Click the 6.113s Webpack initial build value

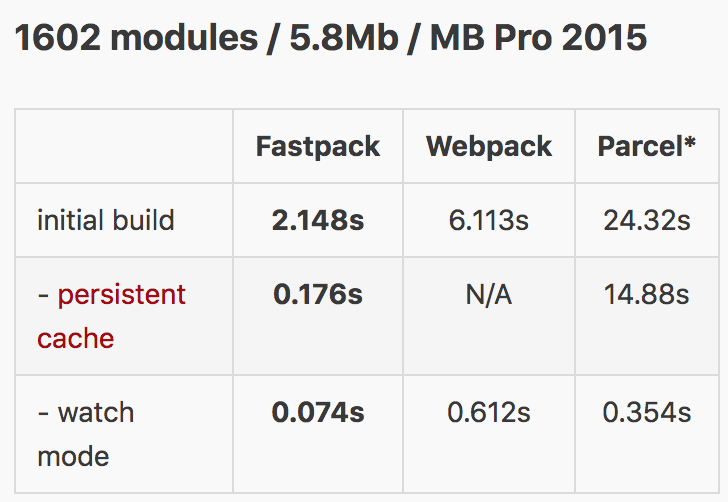coord(488,220)
